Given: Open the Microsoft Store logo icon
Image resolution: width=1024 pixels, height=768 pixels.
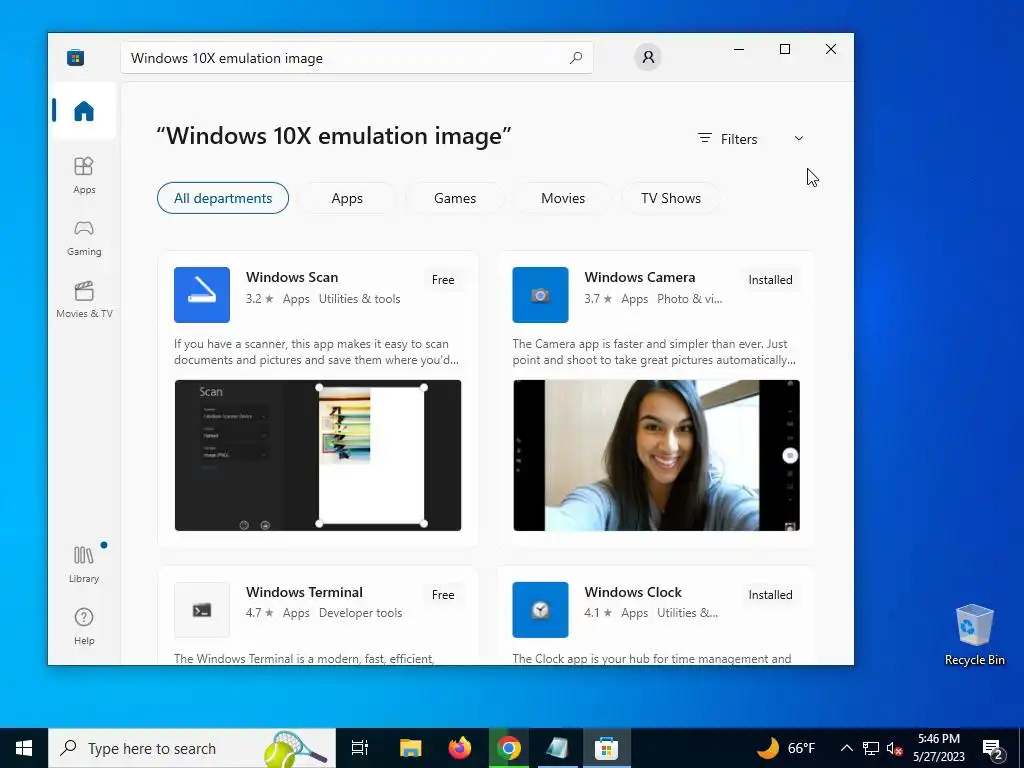Looking at the screenshot, I should [x=75, y=57].
